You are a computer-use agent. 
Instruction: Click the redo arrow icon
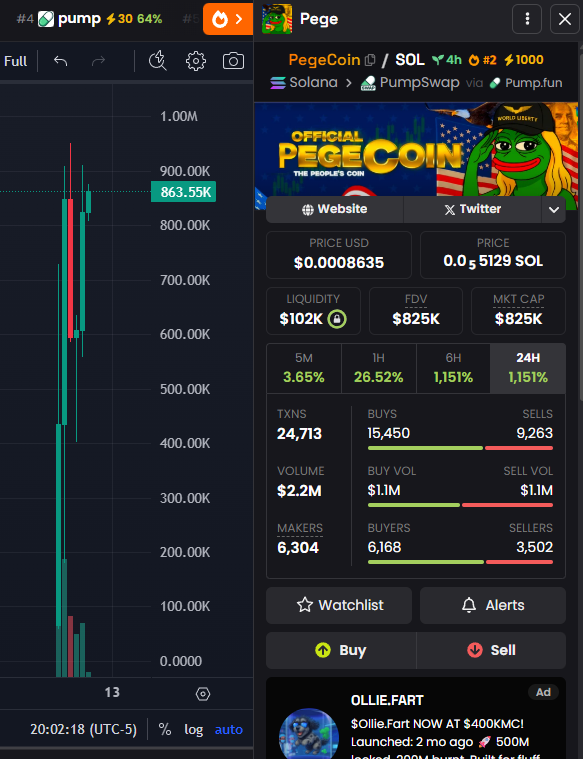(98, 61)
